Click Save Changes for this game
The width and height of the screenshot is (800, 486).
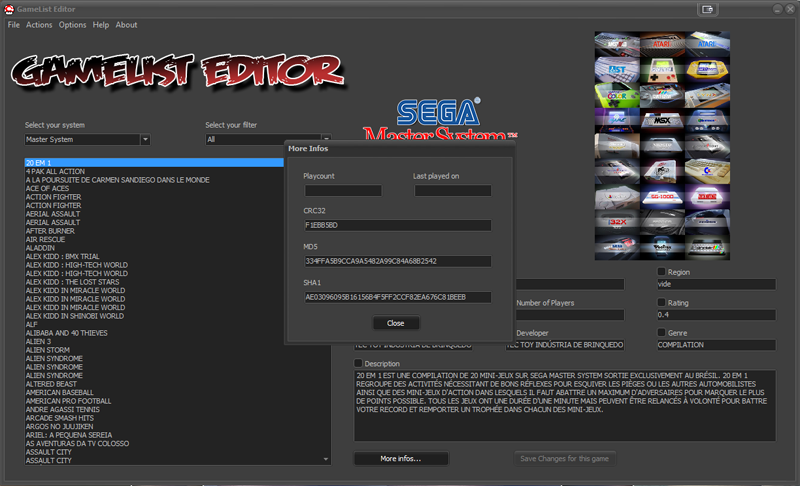(x=564, y=458)
